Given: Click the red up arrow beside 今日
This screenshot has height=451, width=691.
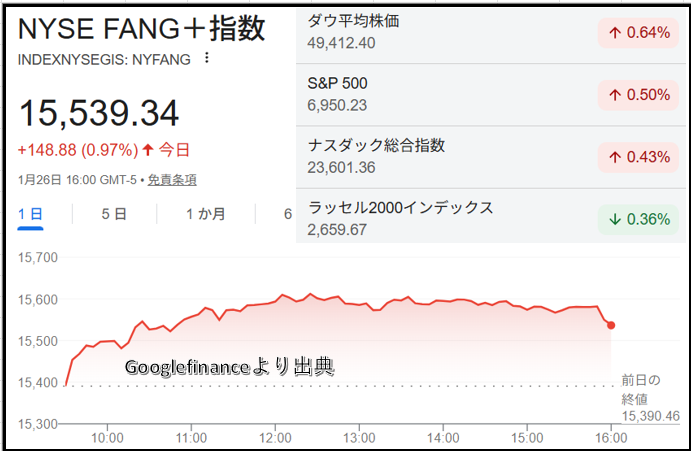Looking at the screenshot, I should coord(148,150).
